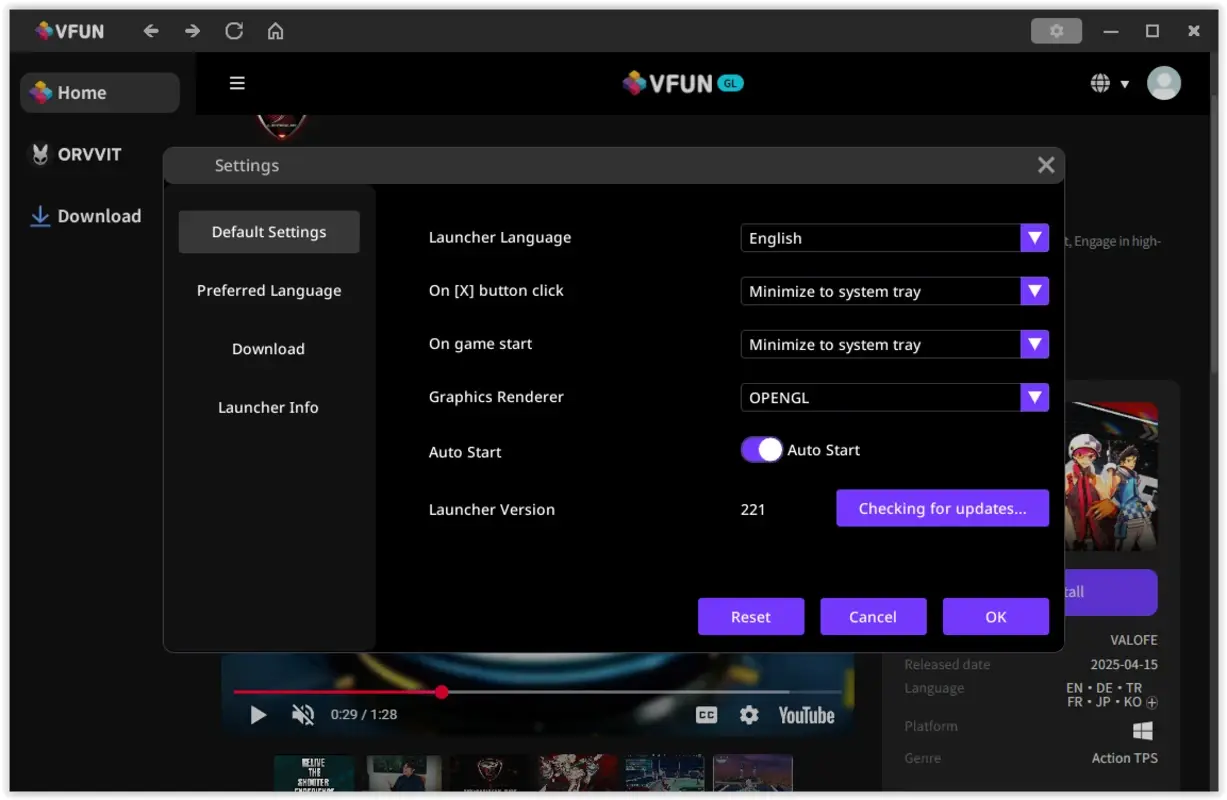Expand the Graphics Renderer dropdown
1227x800 pixels.
[x=1034, y=397]
